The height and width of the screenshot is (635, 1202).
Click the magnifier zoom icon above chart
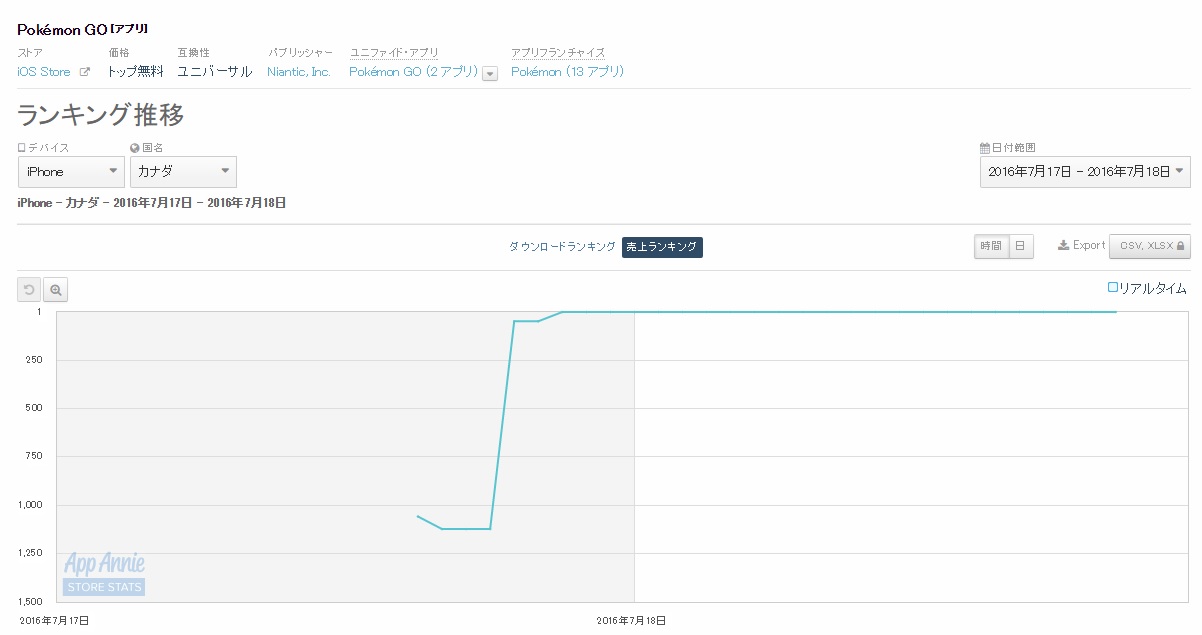[x=56, y=290]
